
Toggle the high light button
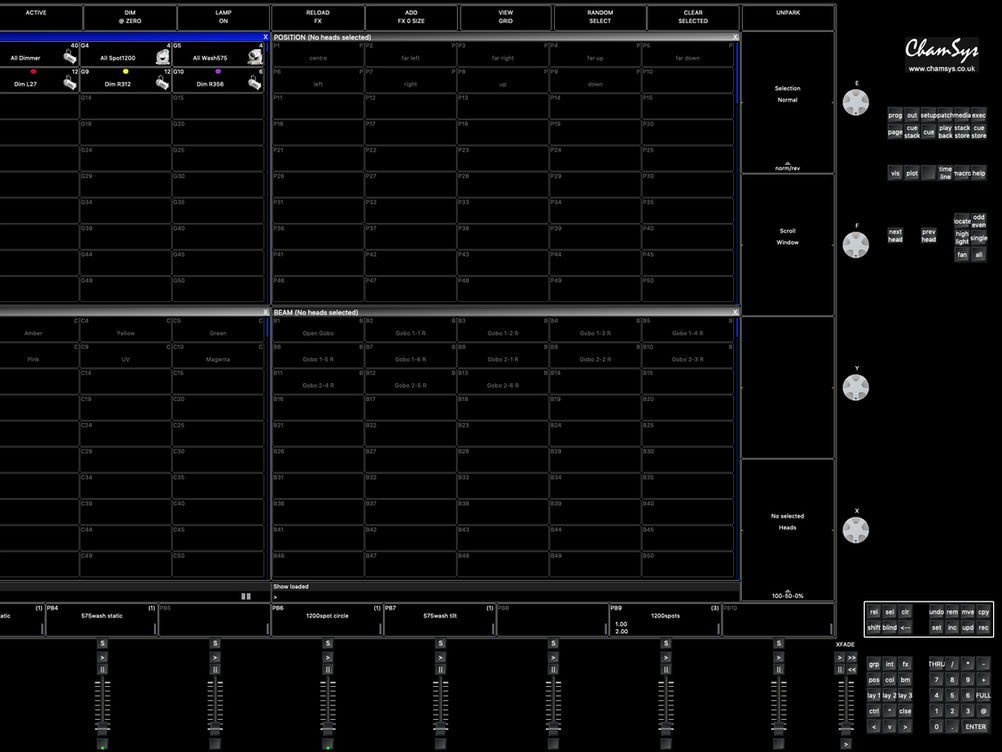[962, 238]
